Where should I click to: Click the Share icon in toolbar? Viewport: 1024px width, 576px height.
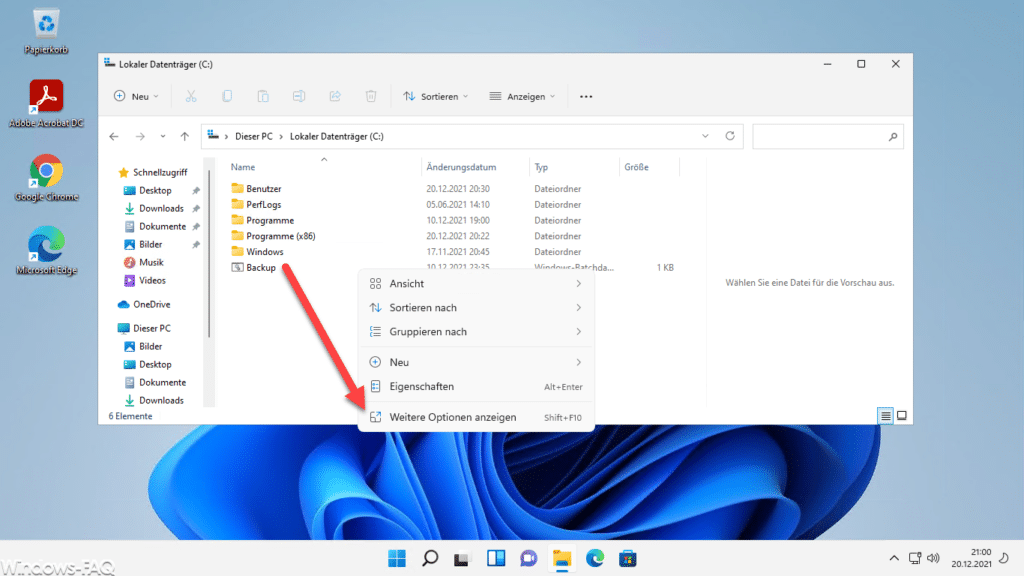coord(335,97)
